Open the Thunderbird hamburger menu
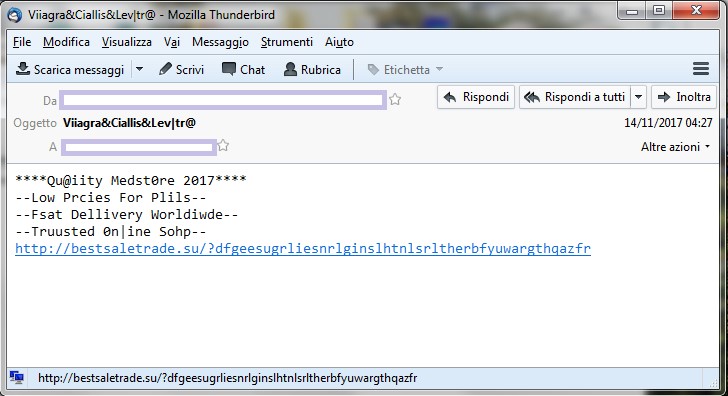 701,69
